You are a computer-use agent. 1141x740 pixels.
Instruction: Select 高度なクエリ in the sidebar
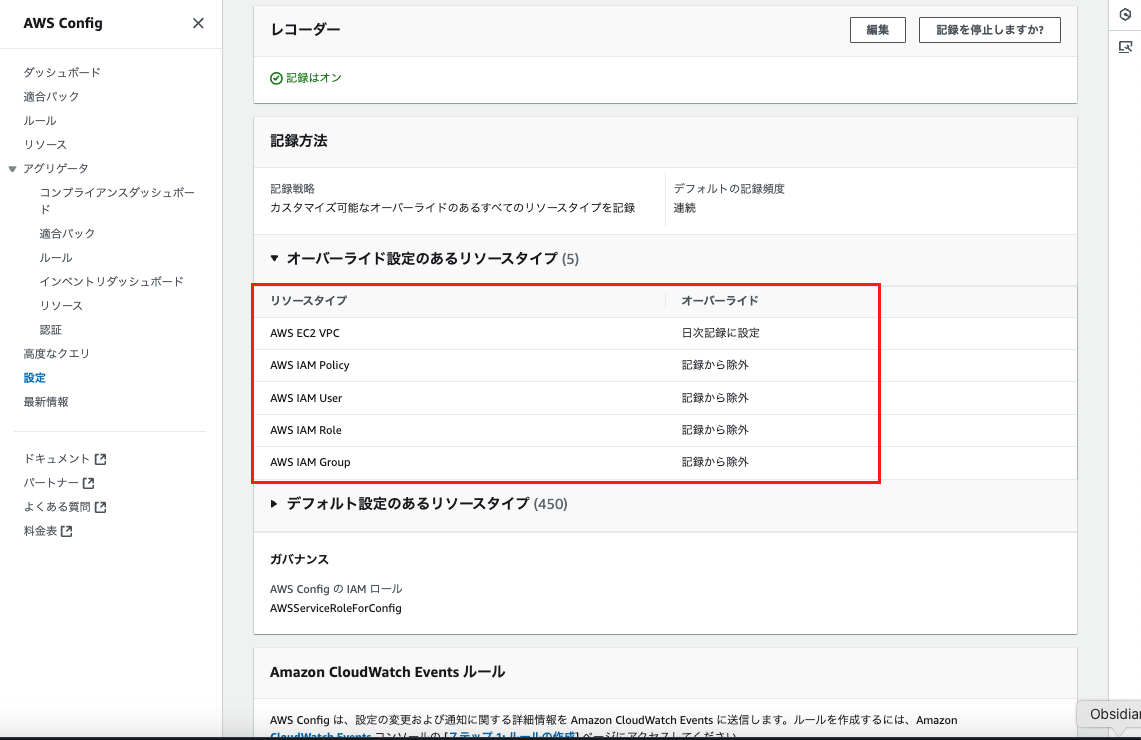[56, 353]
